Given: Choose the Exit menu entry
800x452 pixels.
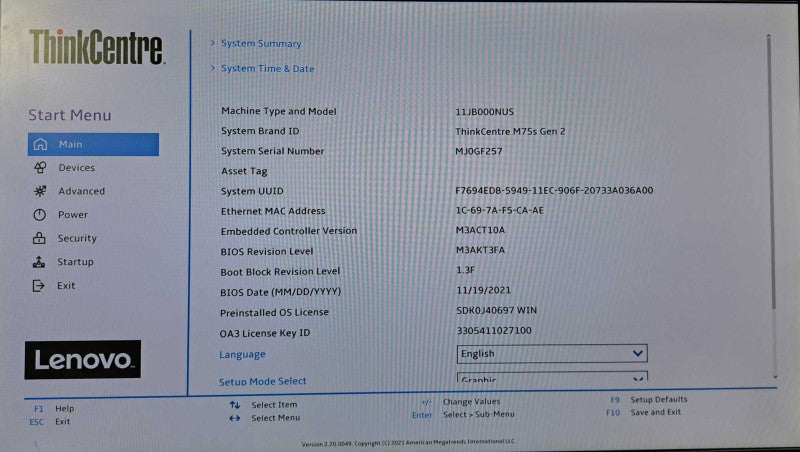Looking at the screenshot, I should tap(66, 286).
